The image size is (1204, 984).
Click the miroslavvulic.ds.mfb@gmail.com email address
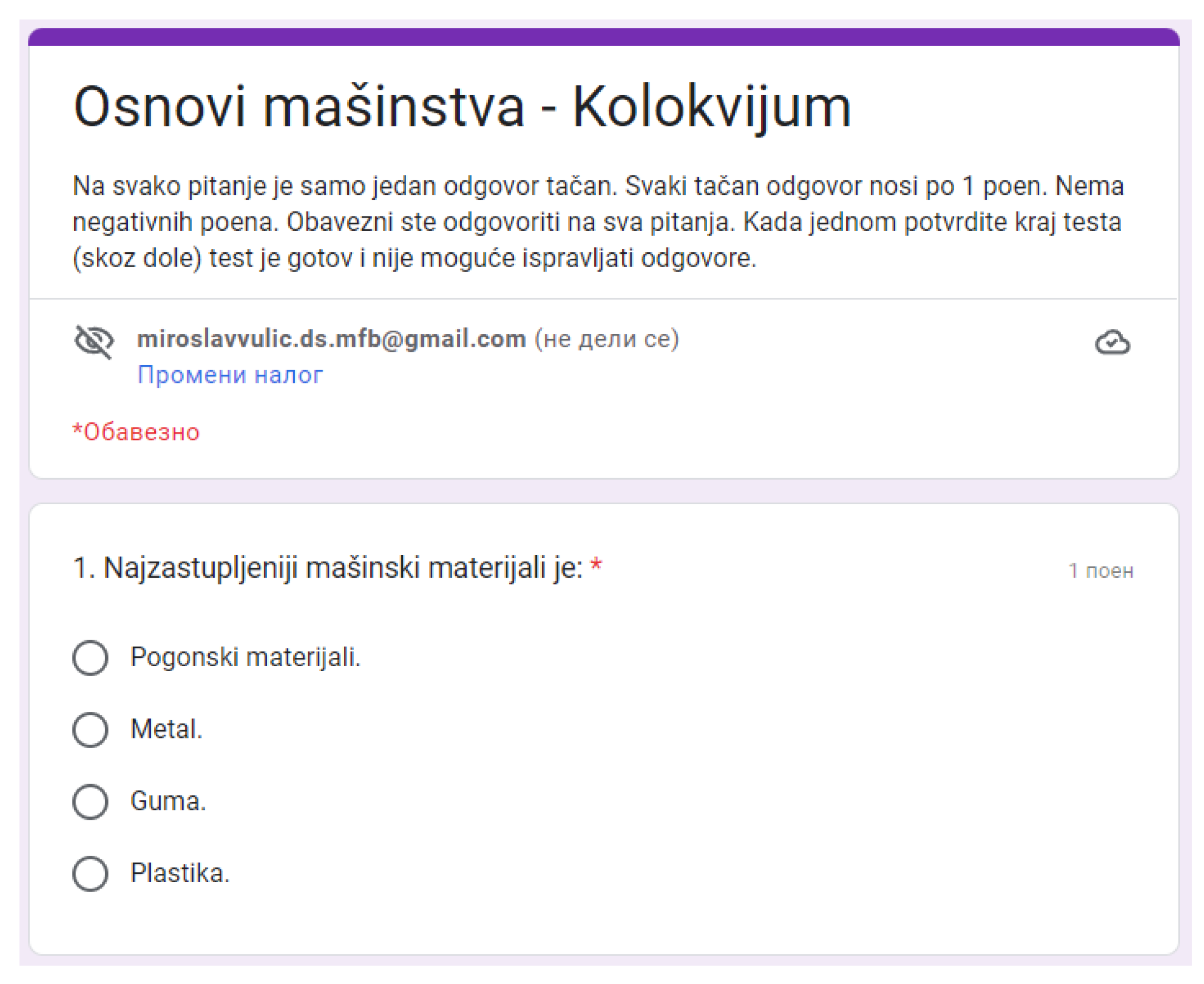332,339
